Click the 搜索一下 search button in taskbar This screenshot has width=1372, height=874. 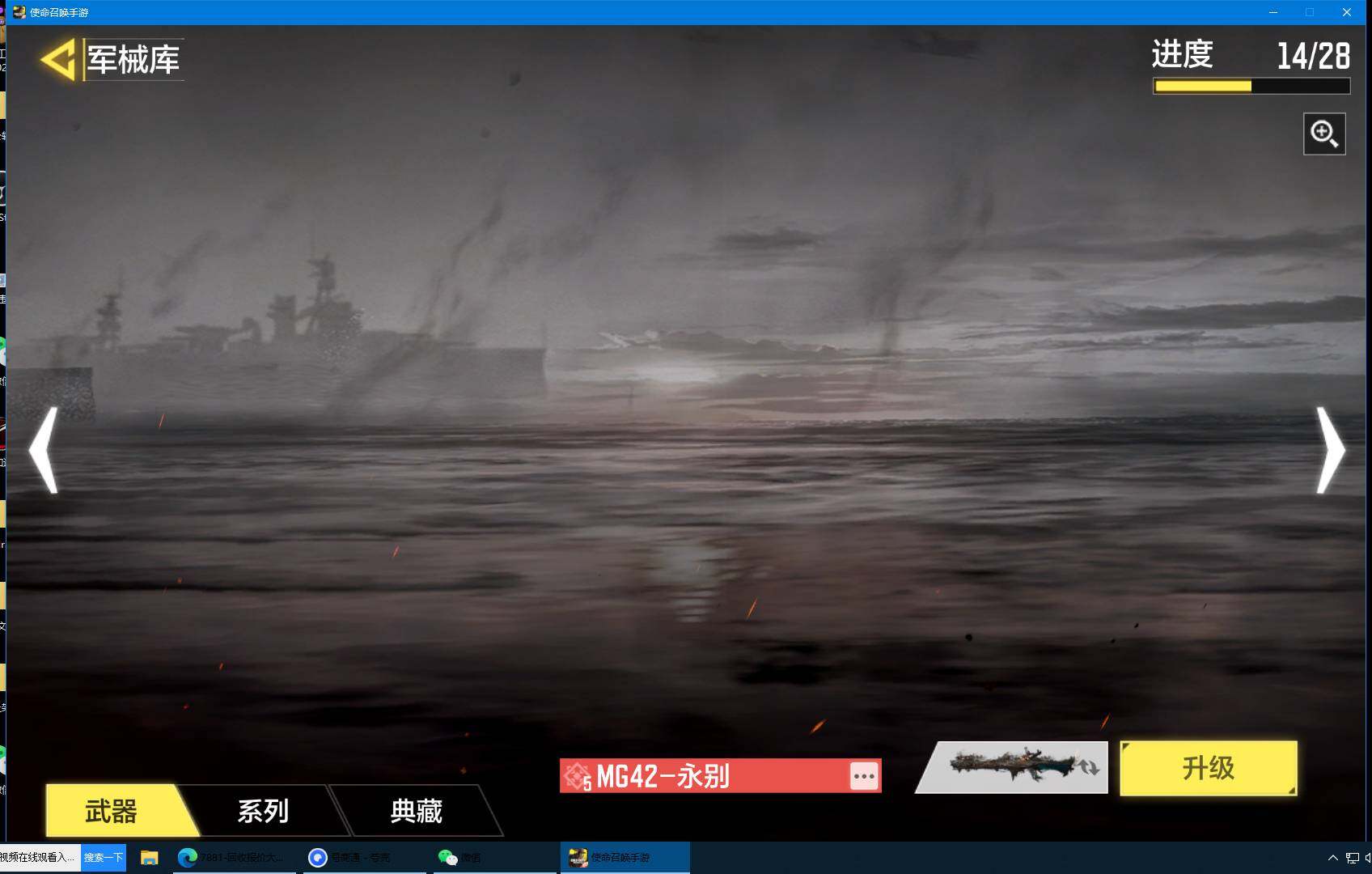pos(104,857)
